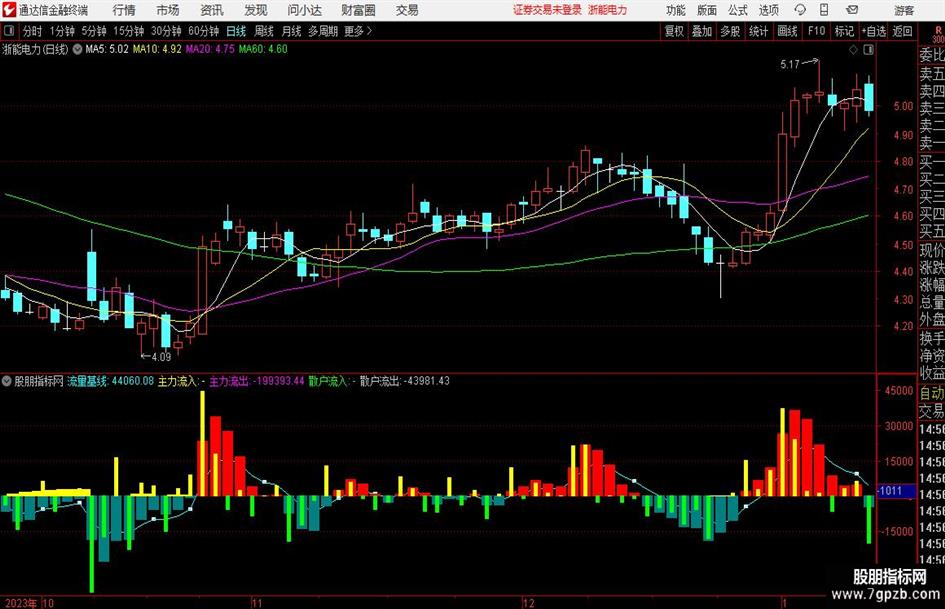This screenshot has height=609, width=945.
Task: Click the MA60: 4.60 indicator label
Action: tap(263, 49)
